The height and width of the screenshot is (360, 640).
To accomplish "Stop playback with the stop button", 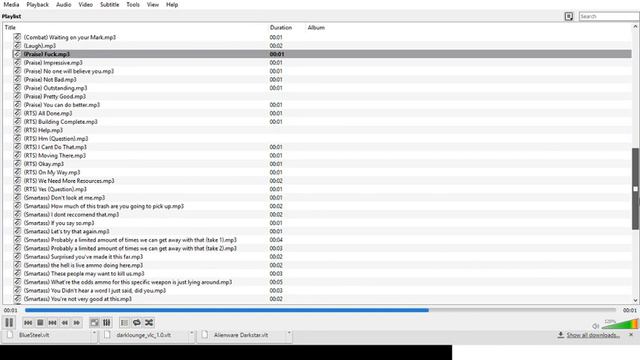I will [x=40, y=323].
